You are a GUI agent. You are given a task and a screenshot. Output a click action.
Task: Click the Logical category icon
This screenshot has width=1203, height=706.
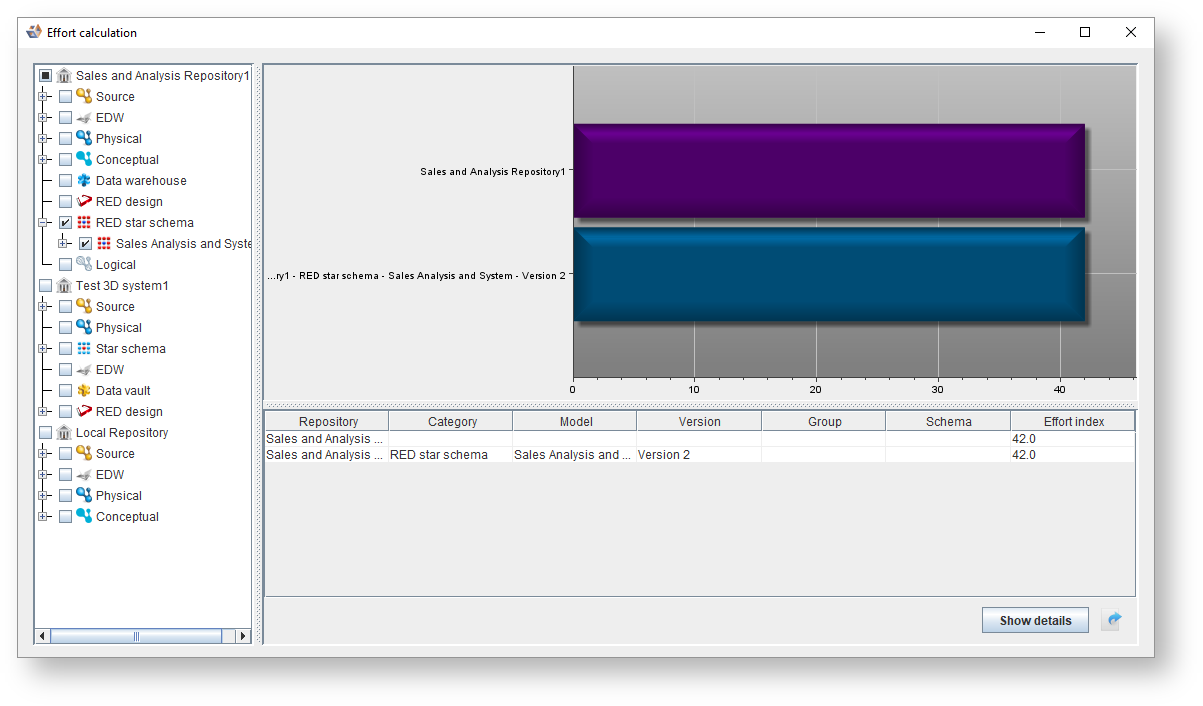(x=84, y=265)
